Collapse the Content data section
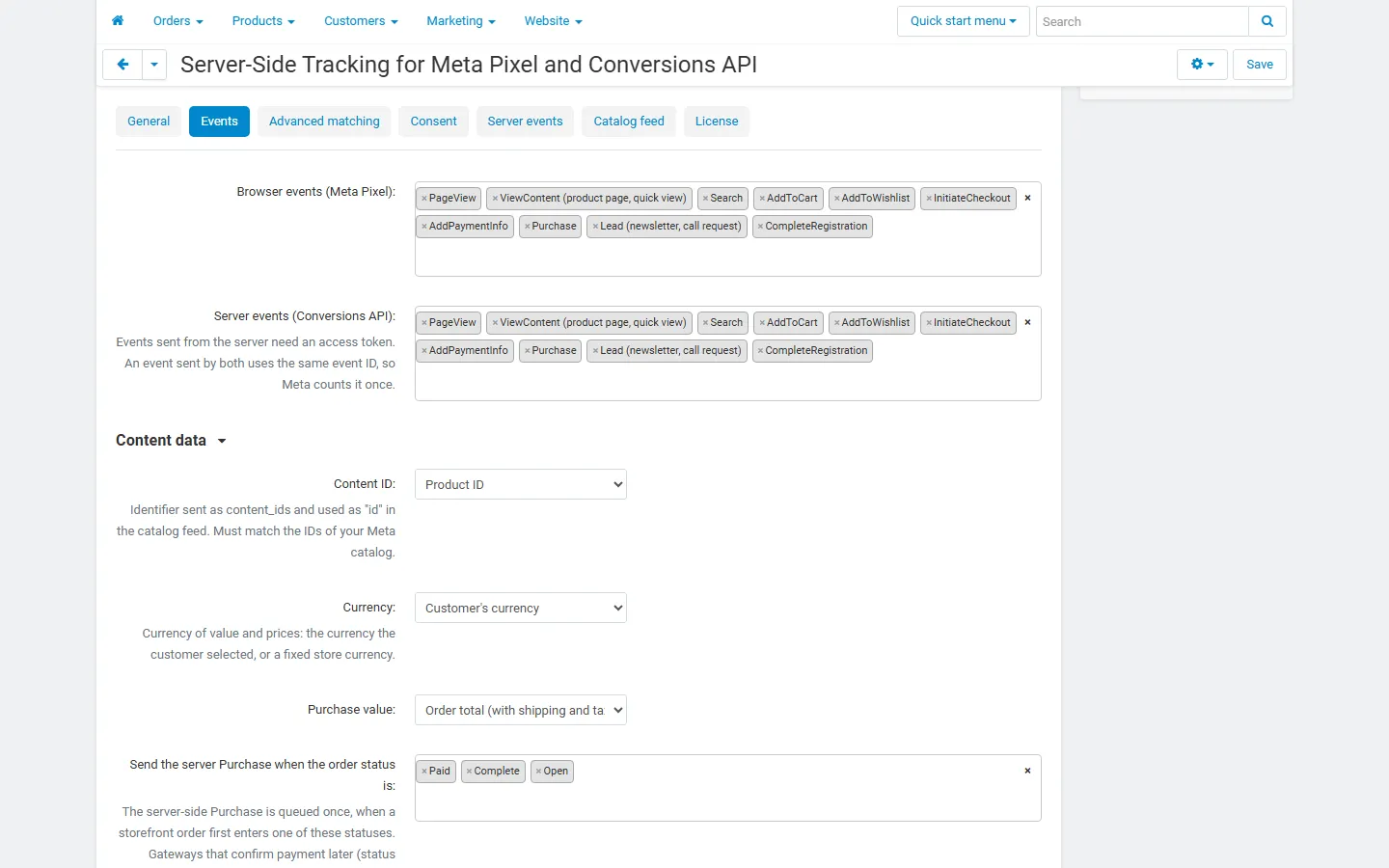Image resolution: width=1389 pixels, height=868 pixels. pos(171,441)
